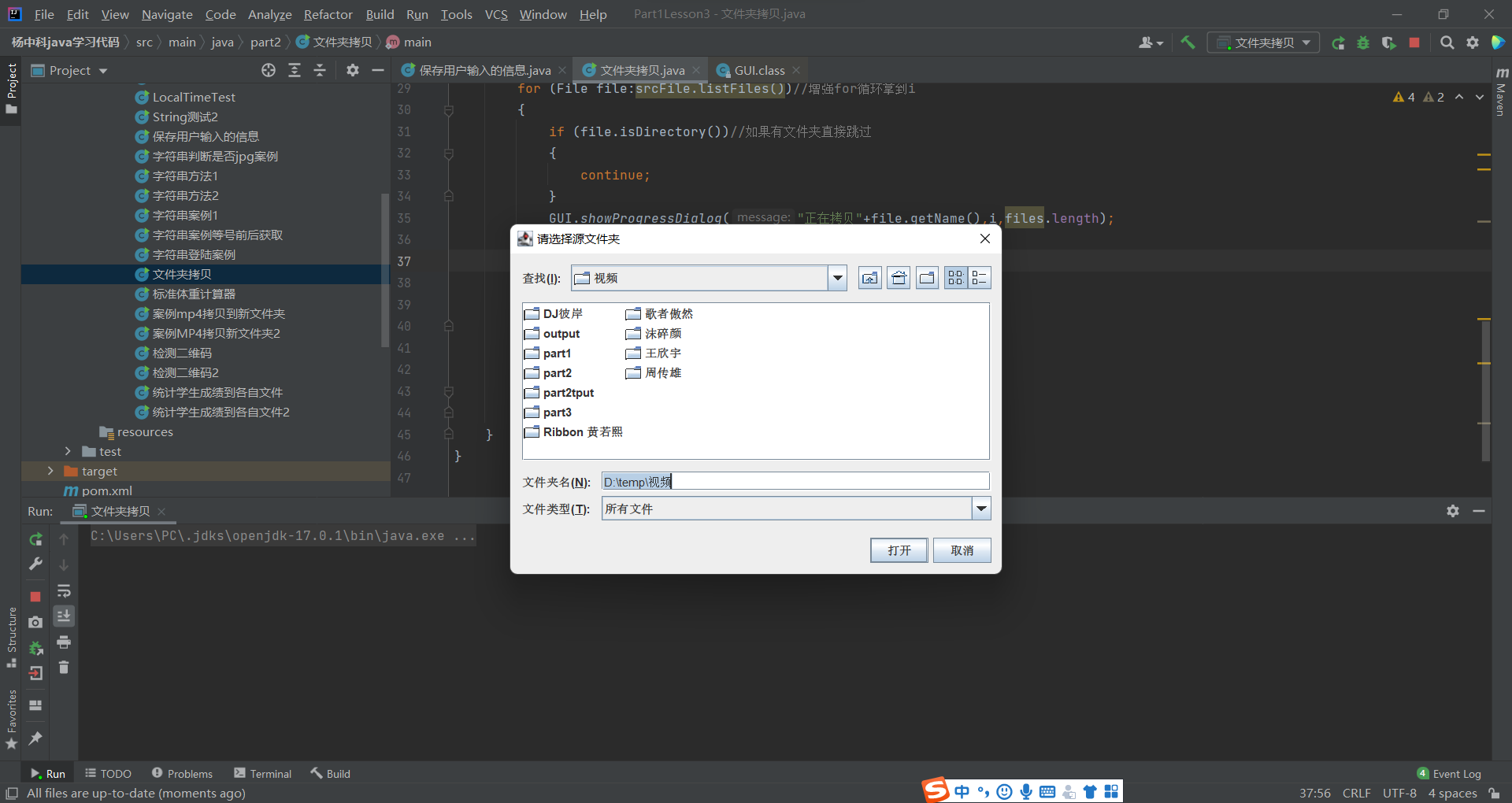Screen dimensions: 1512x803
Task: Go to desktop in the file chooser
Action: pyautogui.click(x=899, y=277)
